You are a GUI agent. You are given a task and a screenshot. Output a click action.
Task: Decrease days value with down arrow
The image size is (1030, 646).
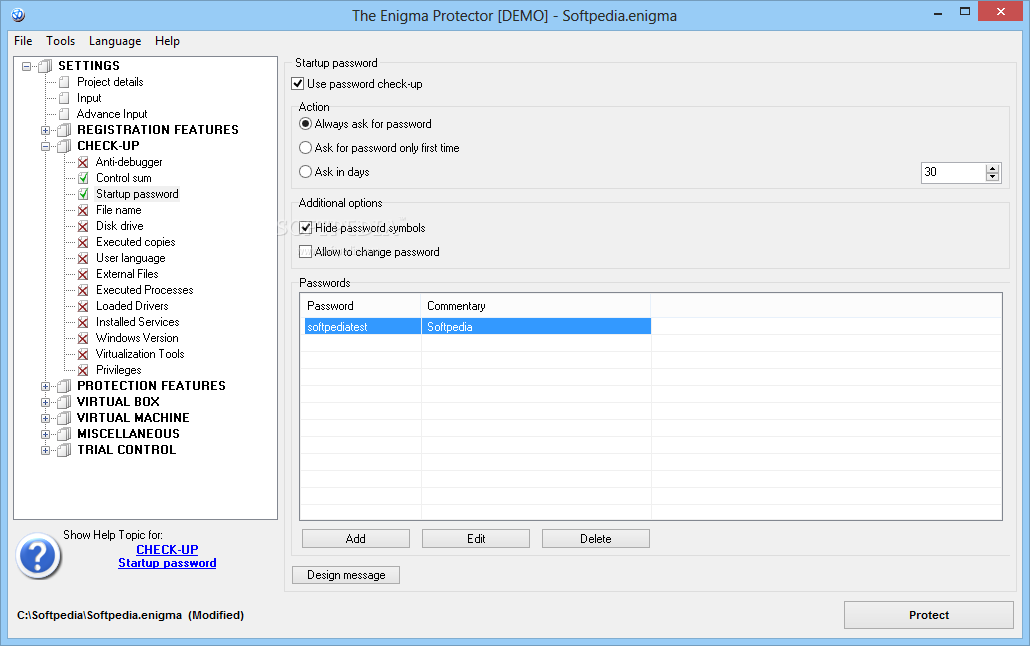click(x=993, y=177)
